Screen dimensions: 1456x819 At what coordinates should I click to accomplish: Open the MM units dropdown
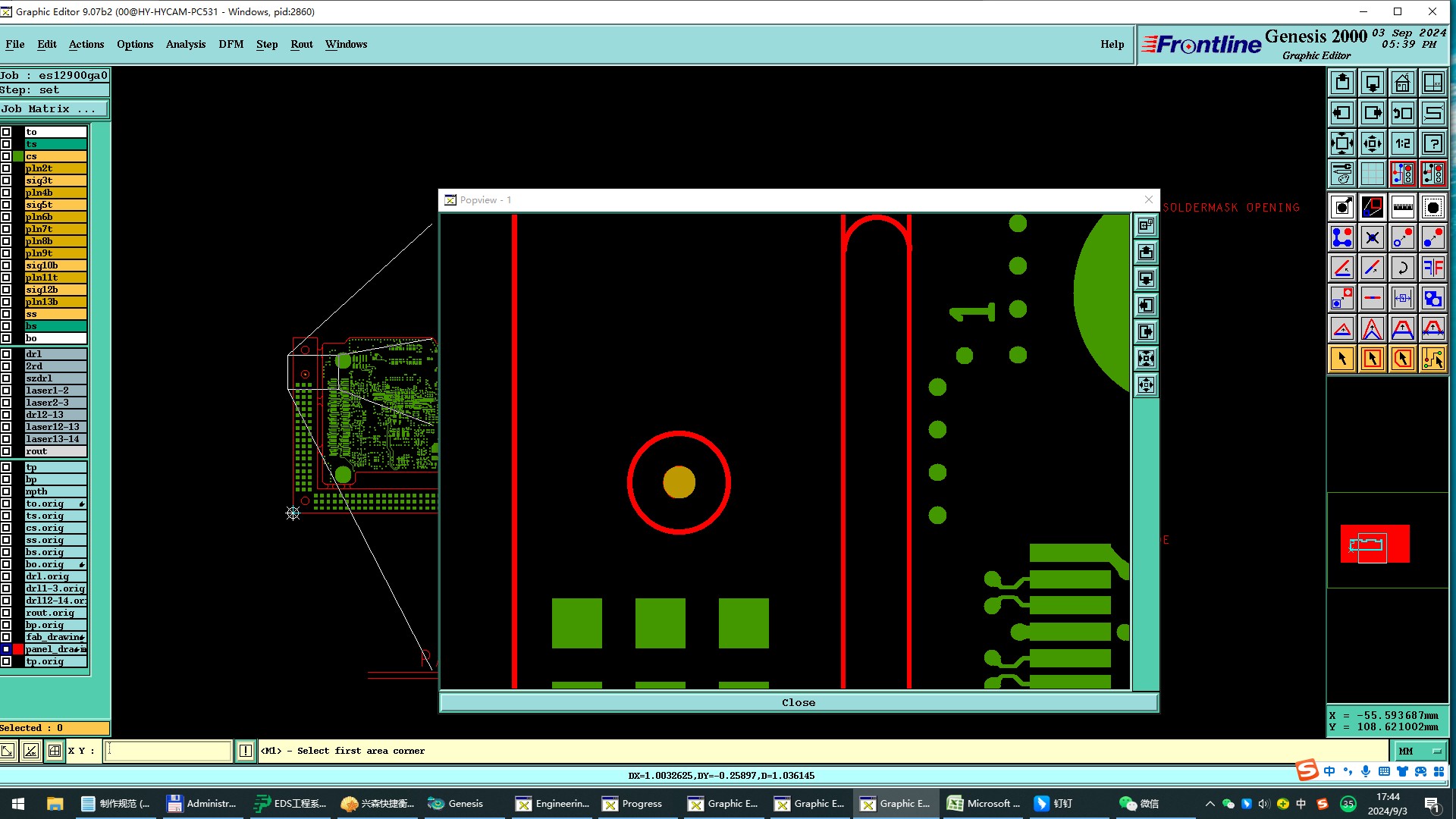coord(1420,751)
